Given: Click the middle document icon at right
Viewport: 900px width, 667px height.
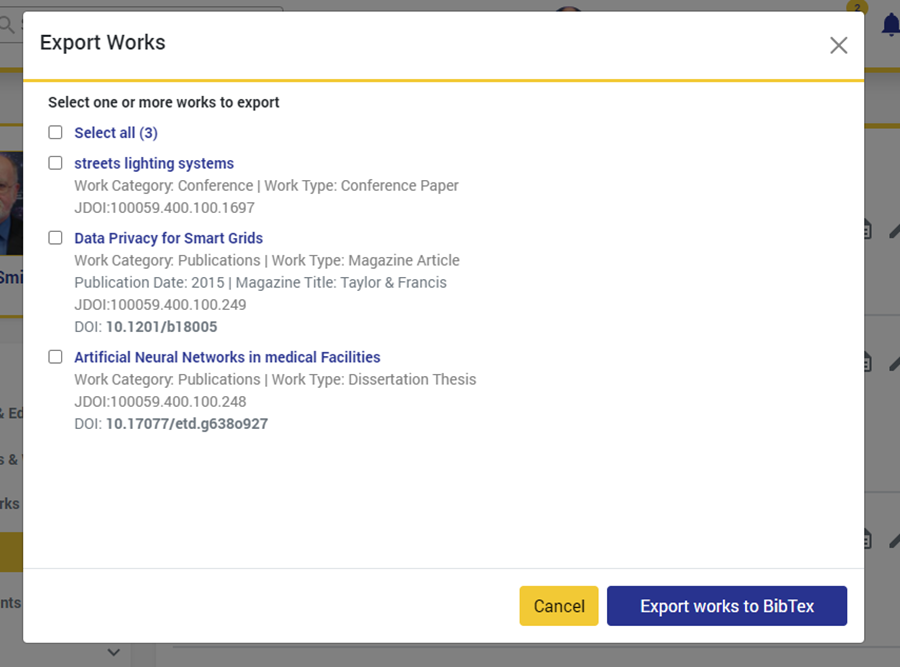Looking at the screenshot, I should pos(867,362).
